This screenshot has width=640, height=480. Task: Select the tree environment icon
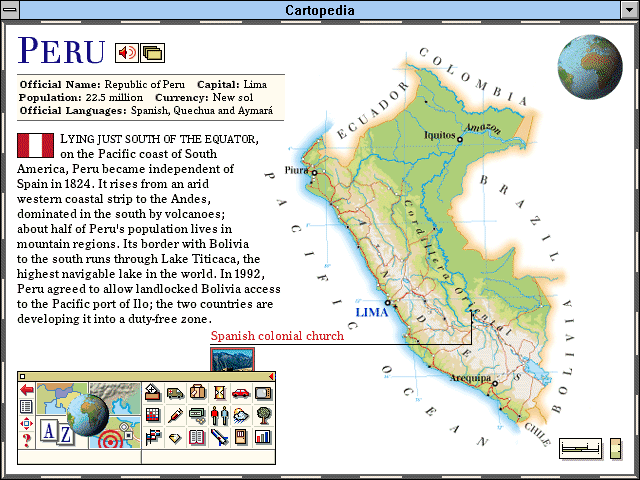coord(263,415)
